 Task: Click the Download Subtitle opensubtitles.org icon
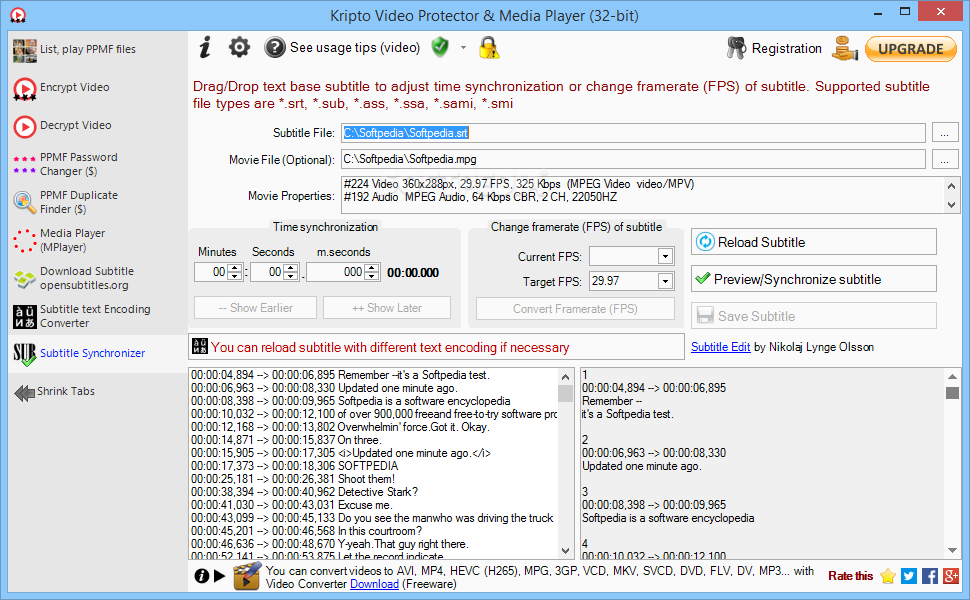tap(25, 278)
